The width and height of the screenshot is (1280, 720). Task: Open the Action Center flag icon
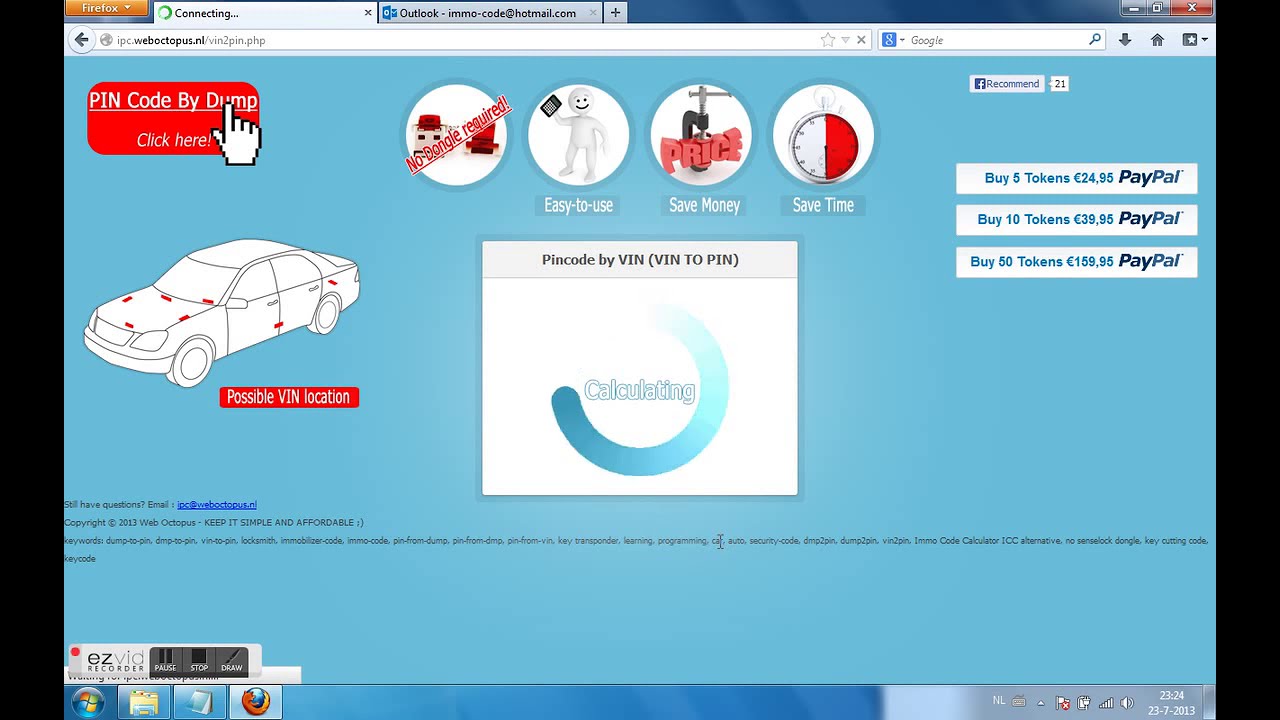pos(1063,702)
